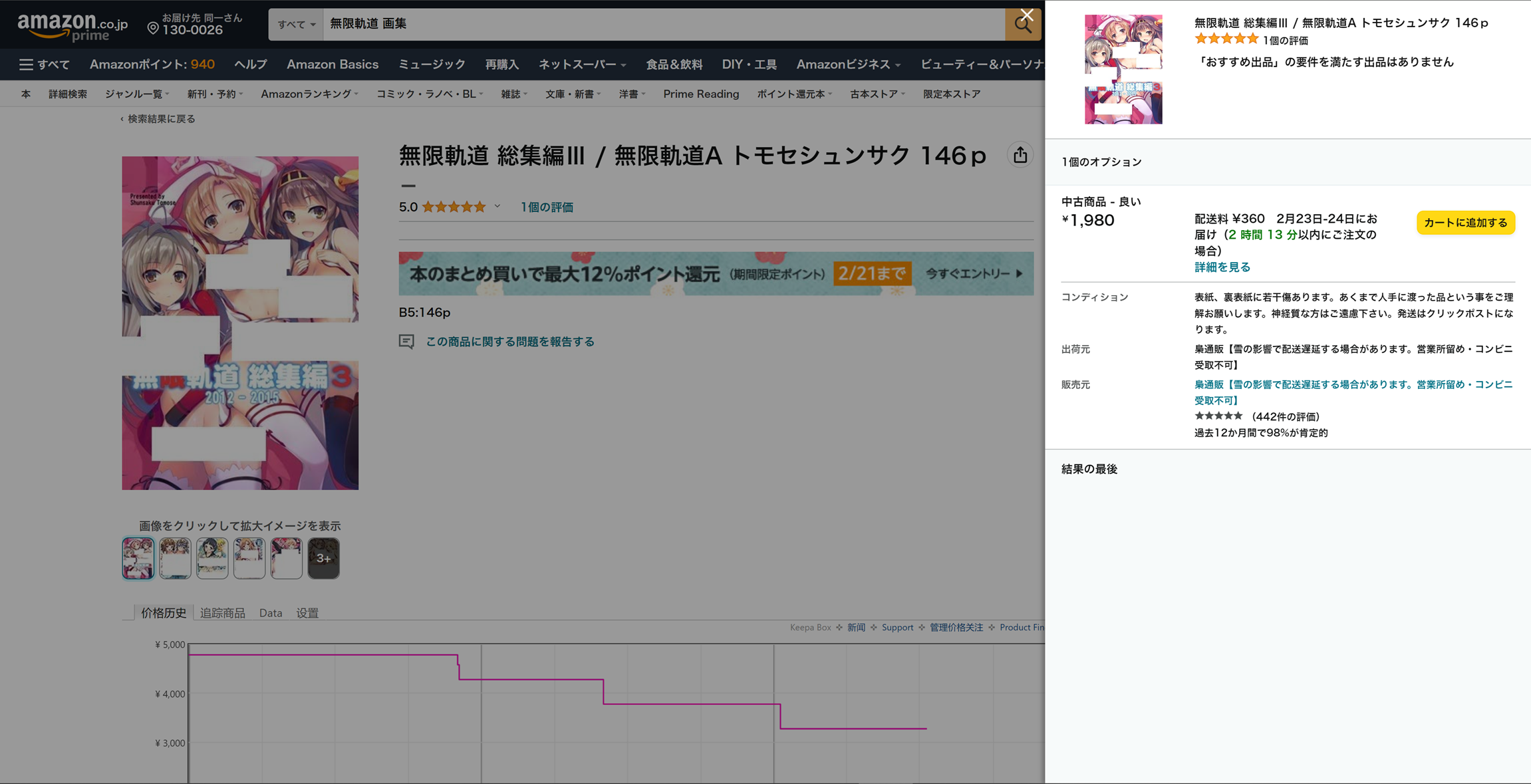Image resolution: width=1531 pixels, height=784 pixels.
Task: Close the offers side panel
Action: [1027, 15]
